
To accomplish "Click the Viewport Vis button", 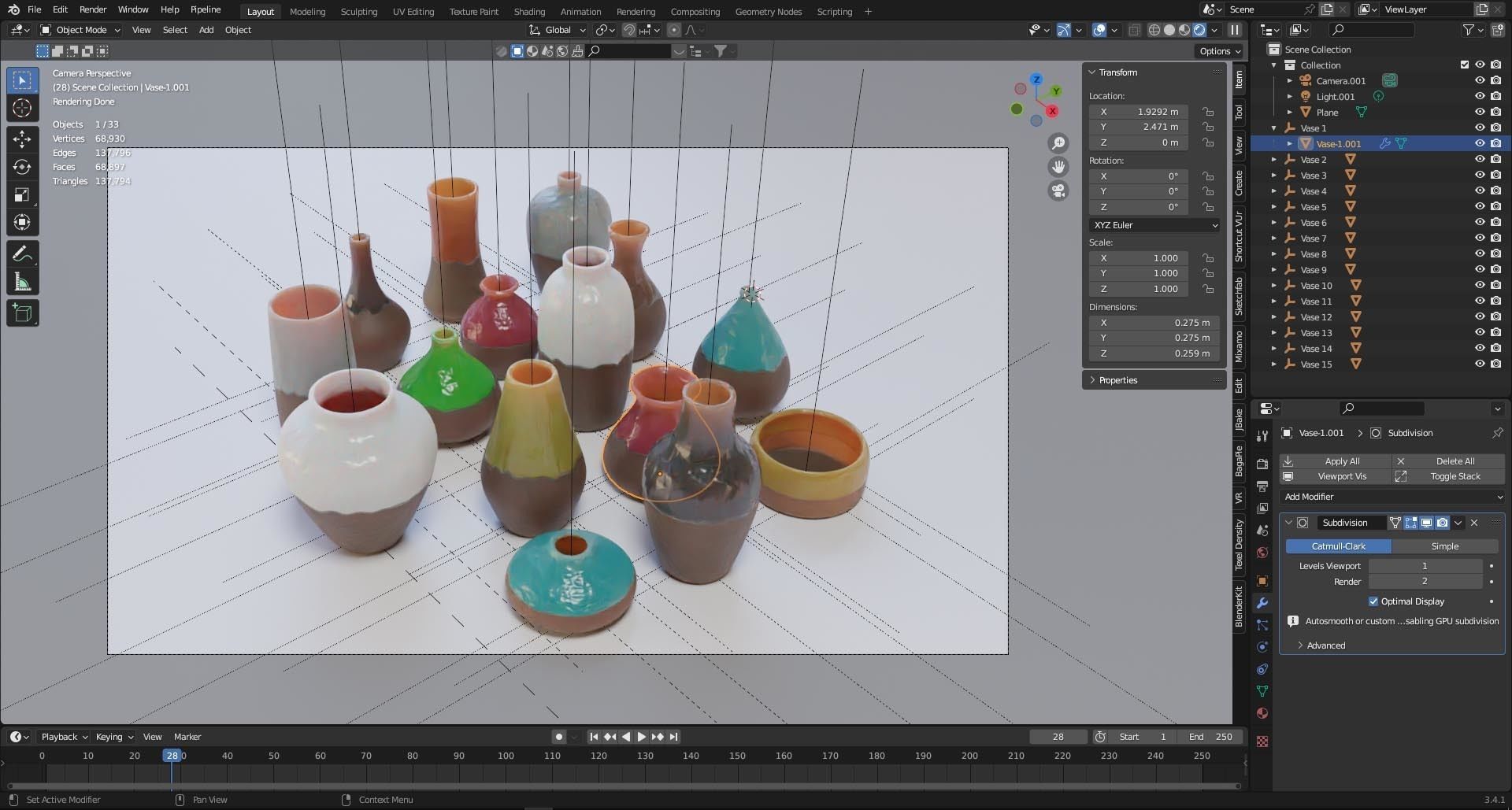I will (1336, 476).
